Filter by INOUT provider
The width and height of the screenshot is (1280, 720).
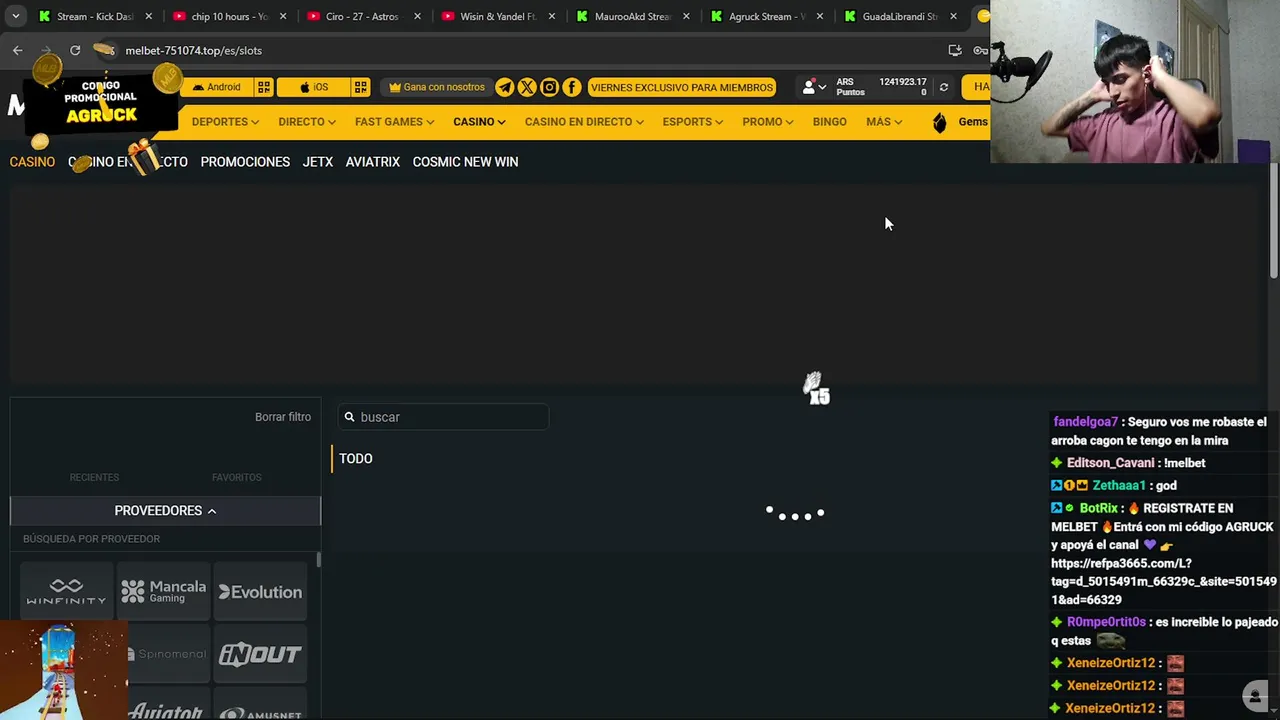tap(260, 654)
